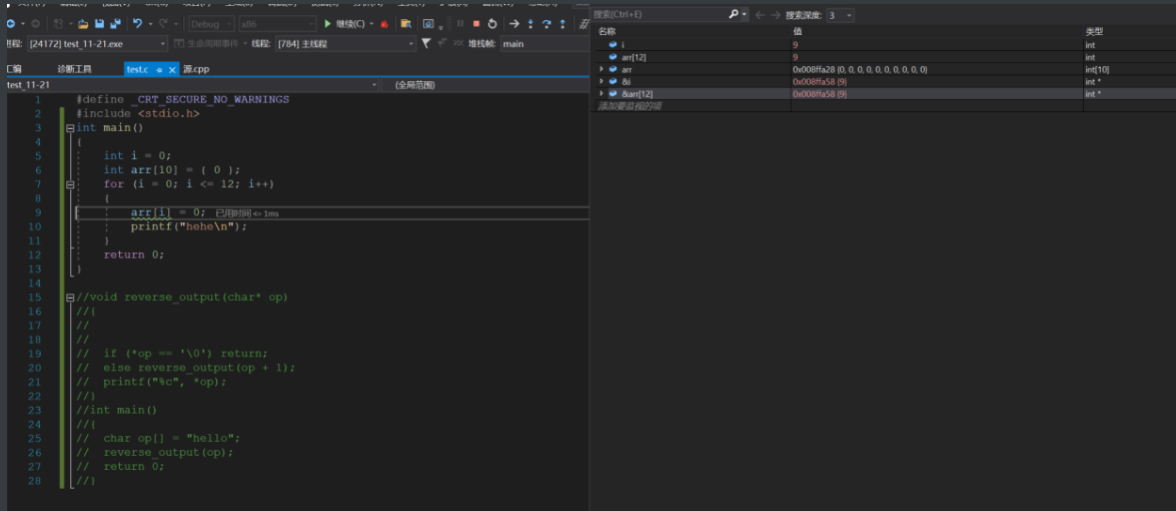This screenshot has width=1176, height=511.
Task: Open the x86 platform dropdown
Action: [x=277, y=23]
